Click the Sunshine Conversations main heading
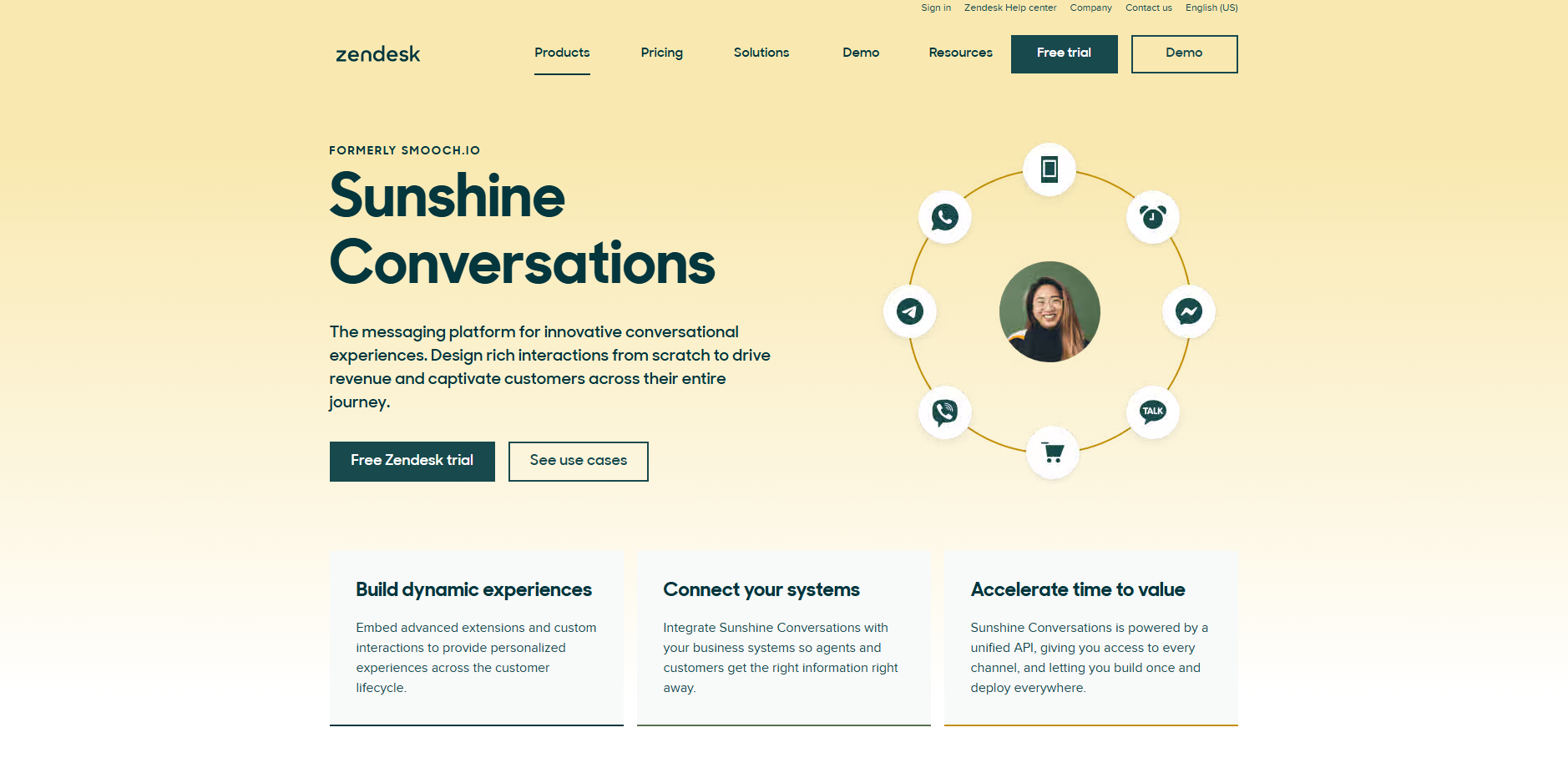The height and width of the screenshot is (768, 1568). (523, 230)
